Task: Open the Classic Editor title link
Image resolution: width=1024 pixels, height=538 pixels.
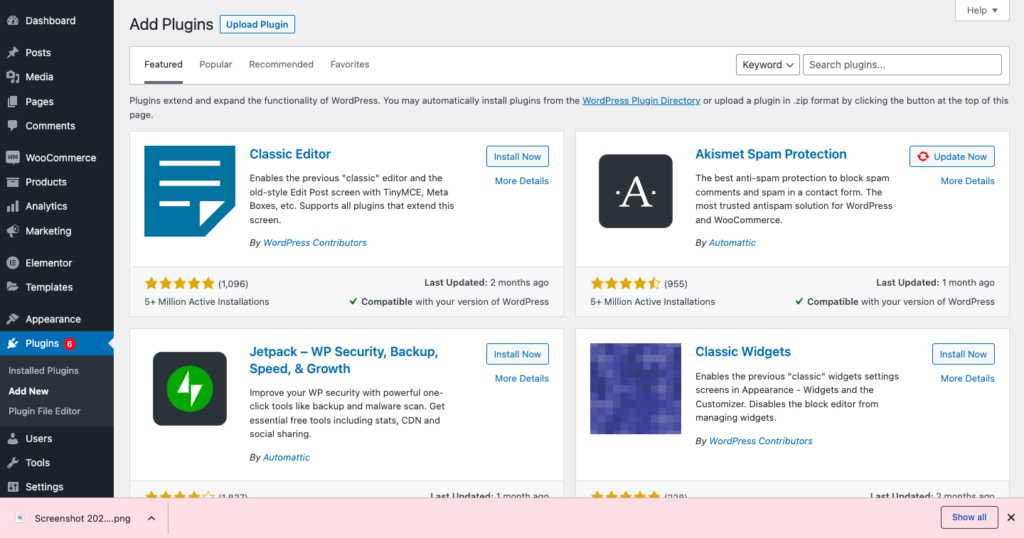Action: tap(290, 154)
